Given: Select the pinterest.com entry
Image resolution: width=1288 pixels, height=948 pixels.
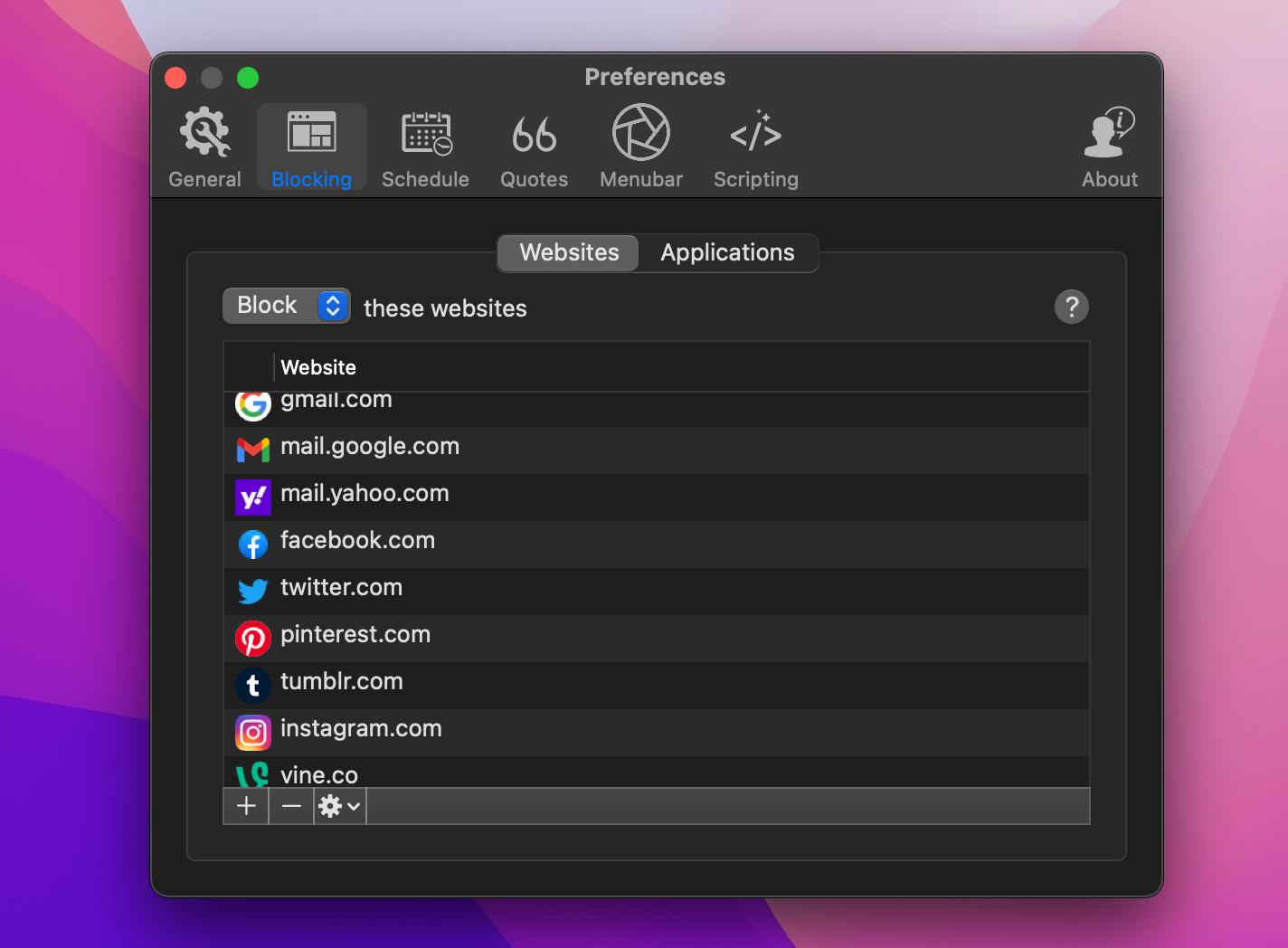Looking at the screenshot, I should pos(355,635).
